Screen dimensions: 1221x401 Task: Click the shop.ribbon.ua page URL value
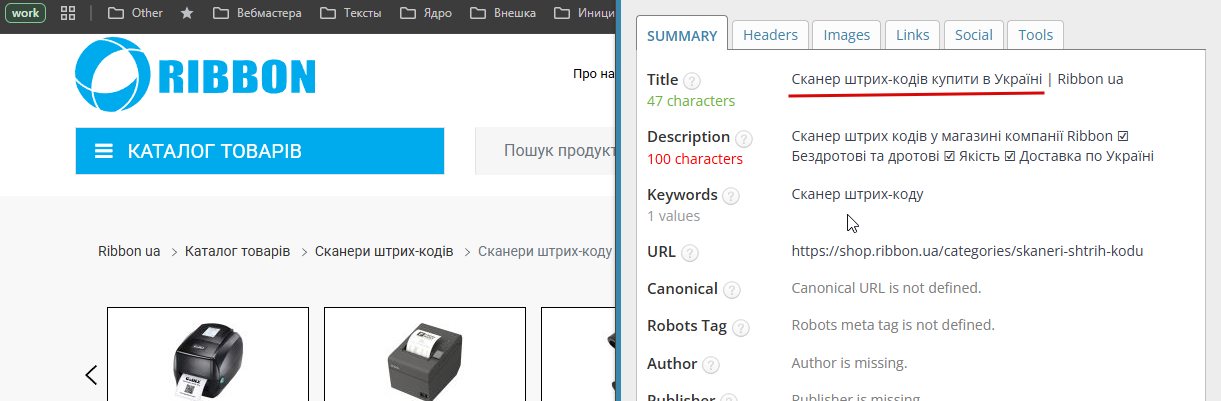(967, 251)
